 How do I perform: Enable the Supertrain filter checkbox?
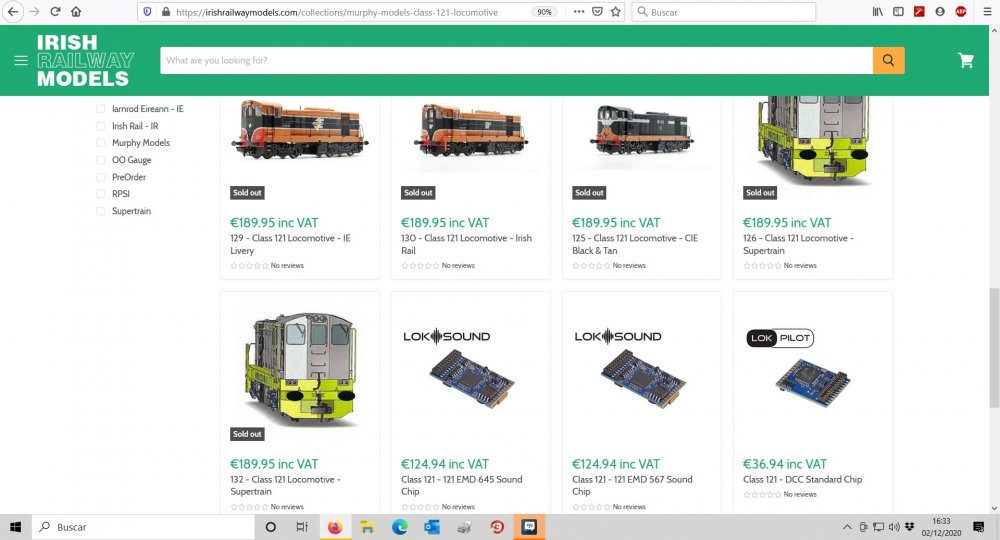100,211
